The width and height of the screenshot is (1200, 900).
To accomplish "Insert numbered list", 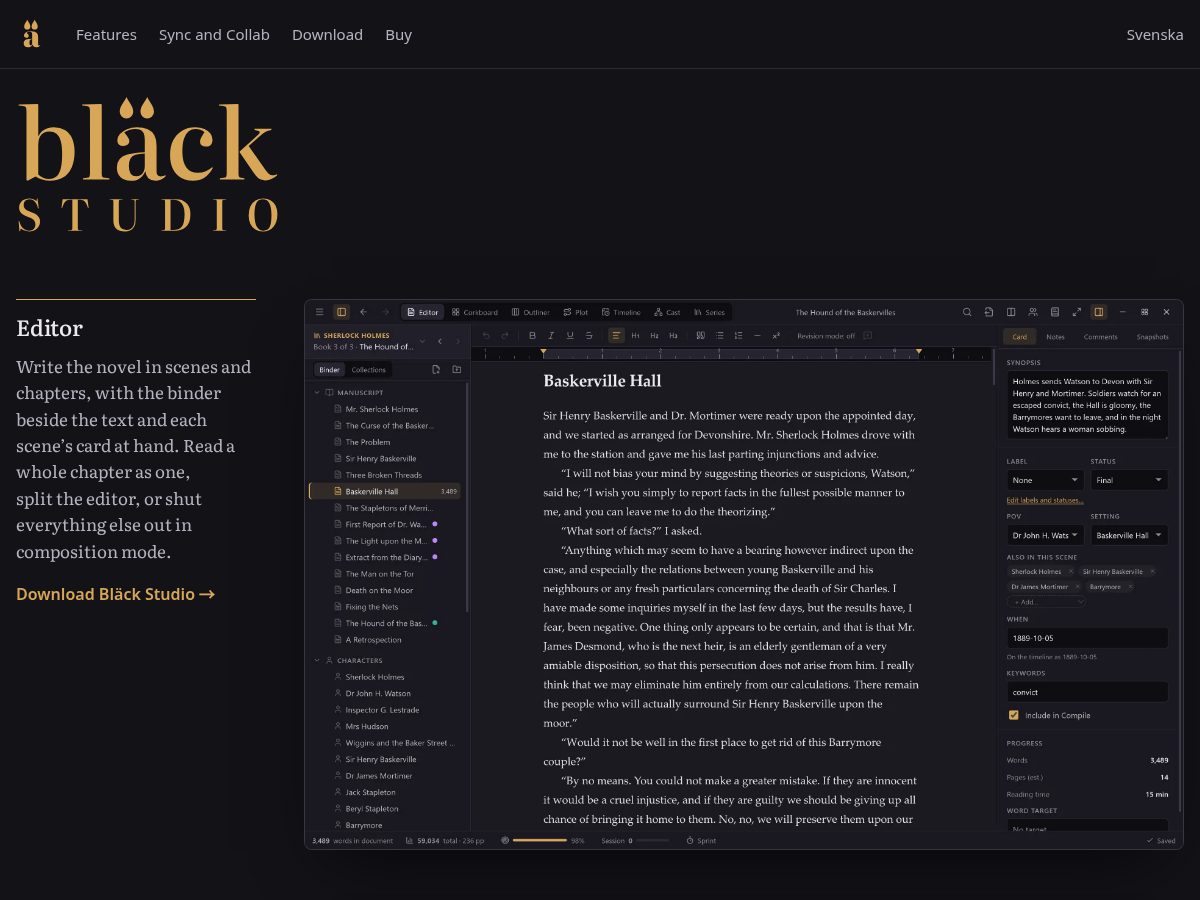I will coord(738,335).
